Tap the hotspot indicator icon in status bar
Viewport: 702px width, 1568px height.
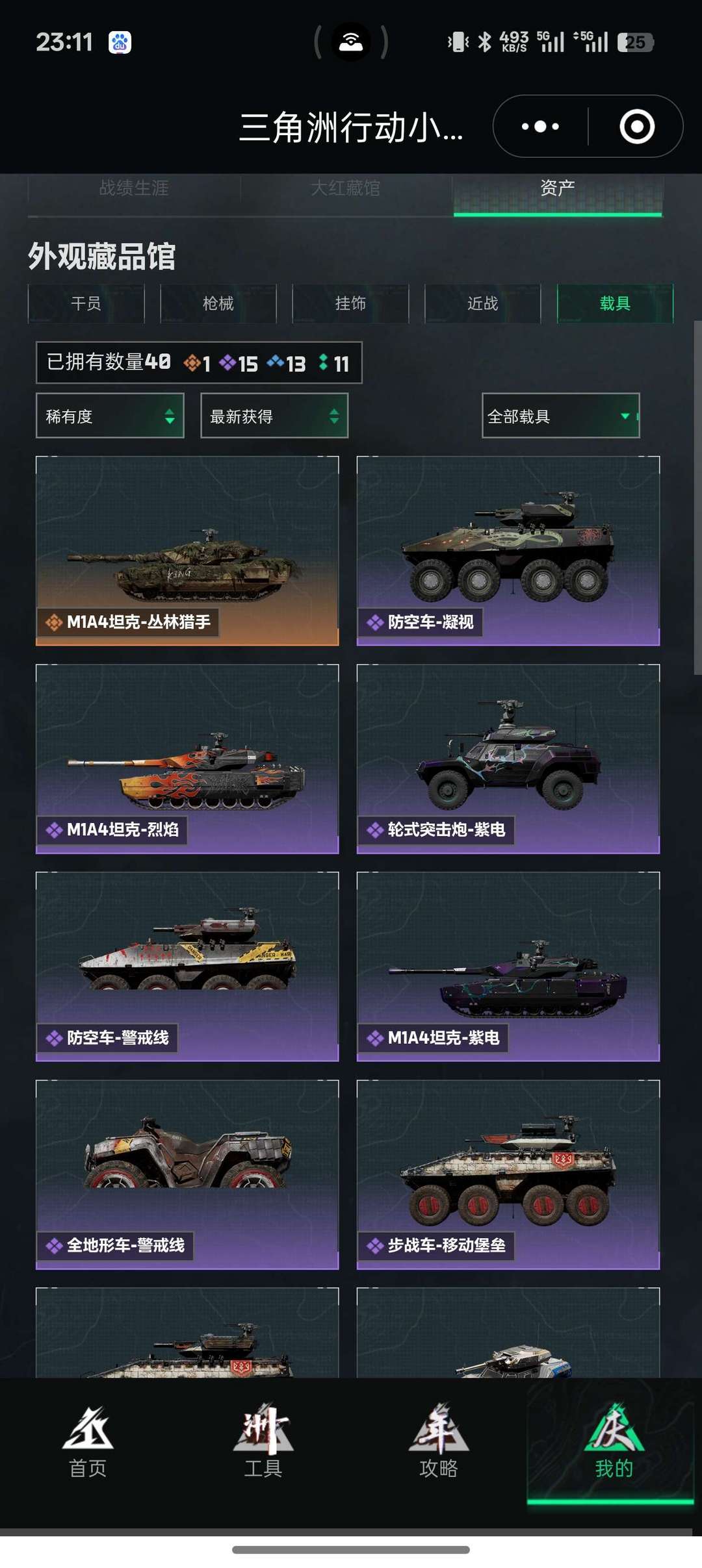click(x=351, y=42)
